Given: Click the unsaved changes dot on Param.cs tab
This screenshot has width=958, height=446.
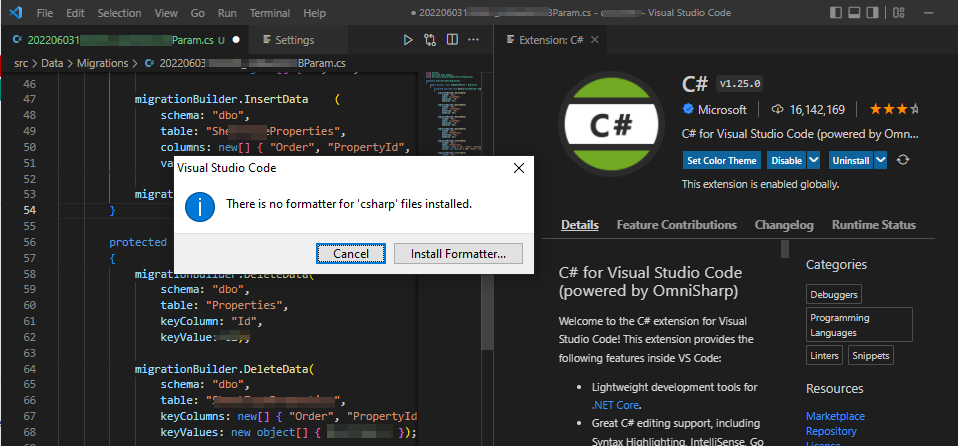Looking at the screenshot, I should (236, 40).
